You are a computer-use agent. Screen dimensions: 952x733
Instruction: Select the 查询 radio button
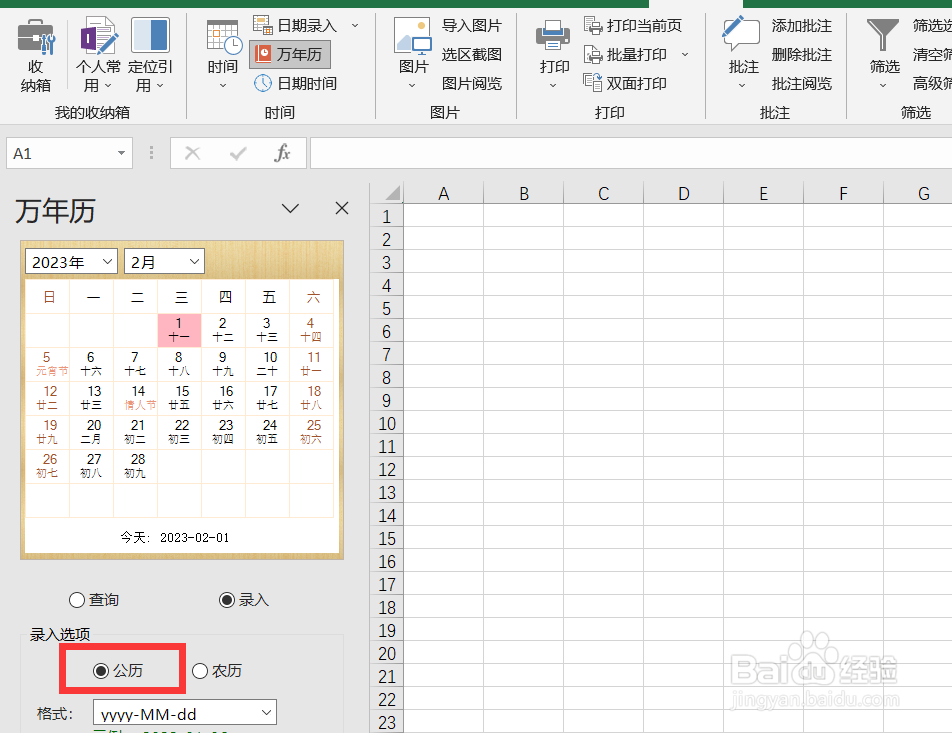[76, 600]
